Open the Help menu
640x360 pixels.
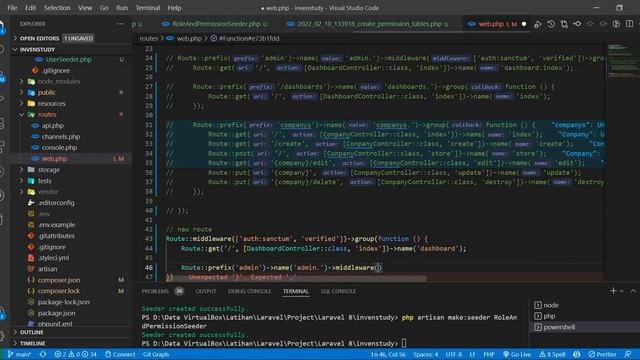click(174, 8)
